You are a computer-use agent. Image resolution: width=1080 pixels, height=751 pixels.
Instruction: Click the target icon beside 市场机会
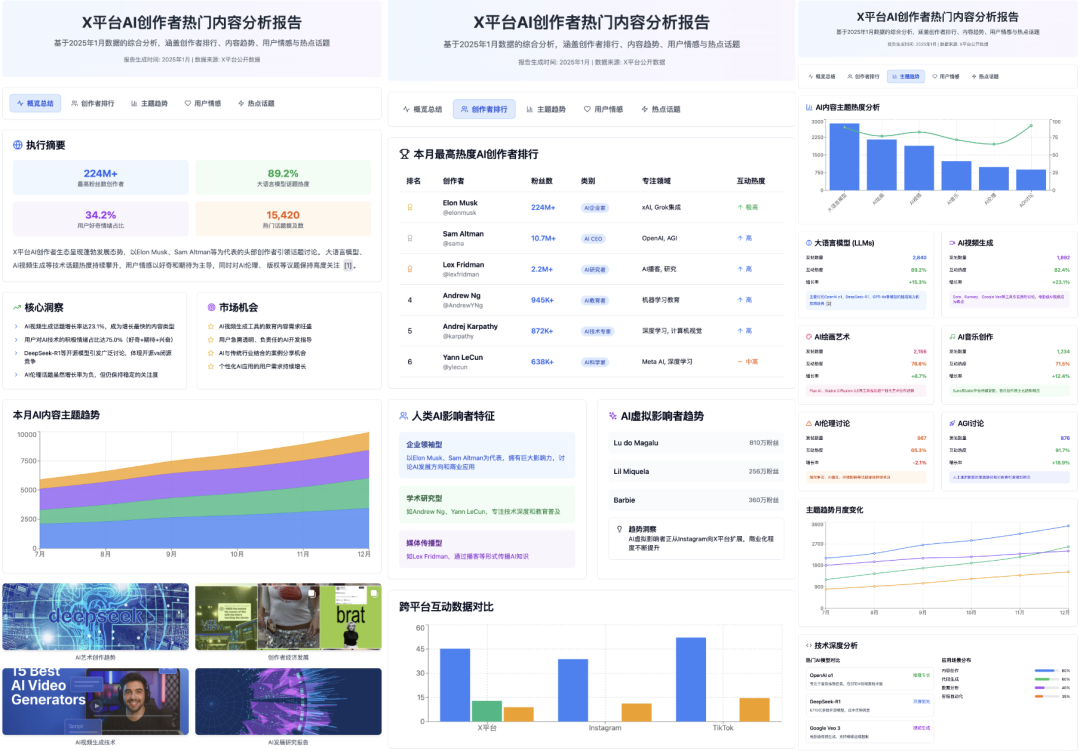tap(211, 307)
